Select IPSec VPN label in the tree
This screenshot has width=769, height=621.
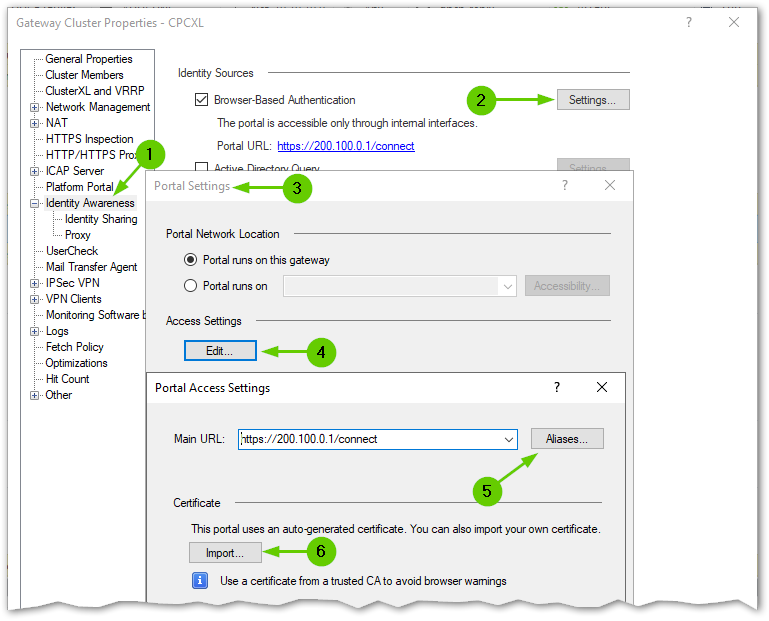[73, 283]
